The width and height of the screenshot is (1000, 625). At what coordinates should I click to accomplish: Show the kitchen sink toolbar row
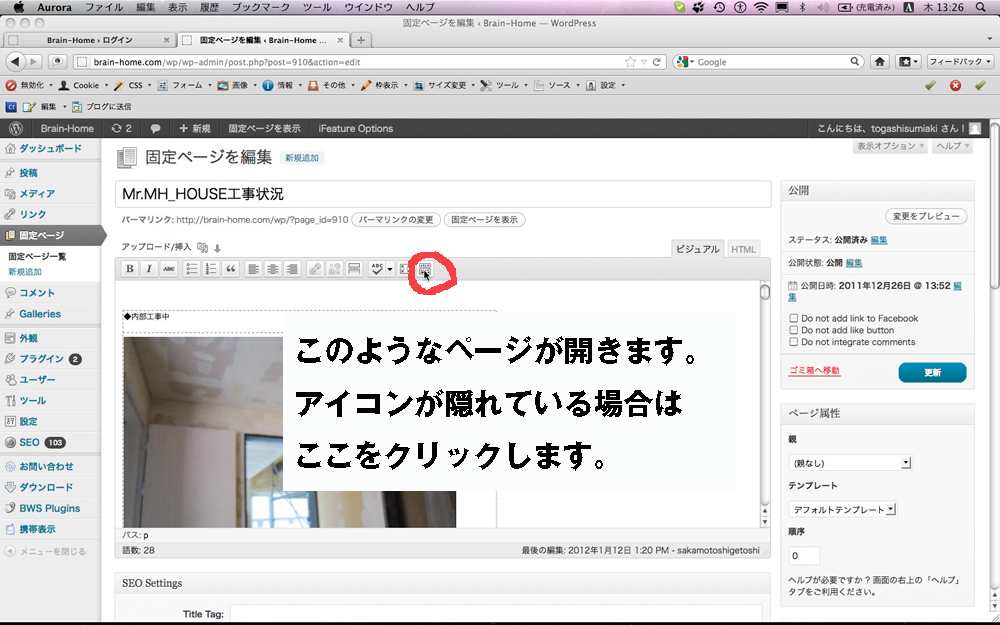[424, 269]
